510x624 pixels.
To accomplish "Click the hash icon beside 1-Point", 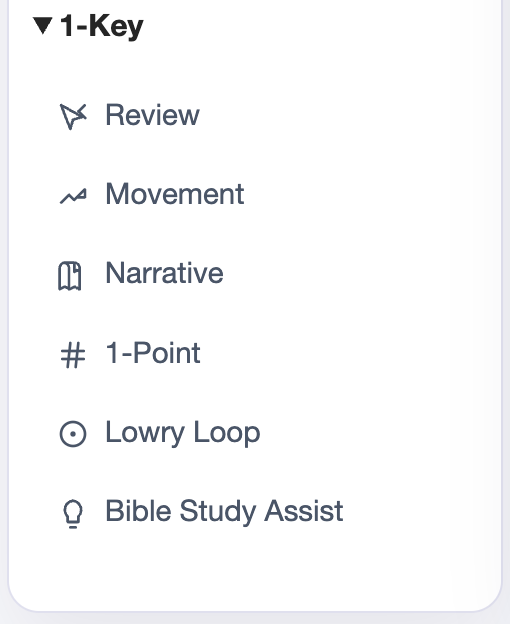I will 73,355.
